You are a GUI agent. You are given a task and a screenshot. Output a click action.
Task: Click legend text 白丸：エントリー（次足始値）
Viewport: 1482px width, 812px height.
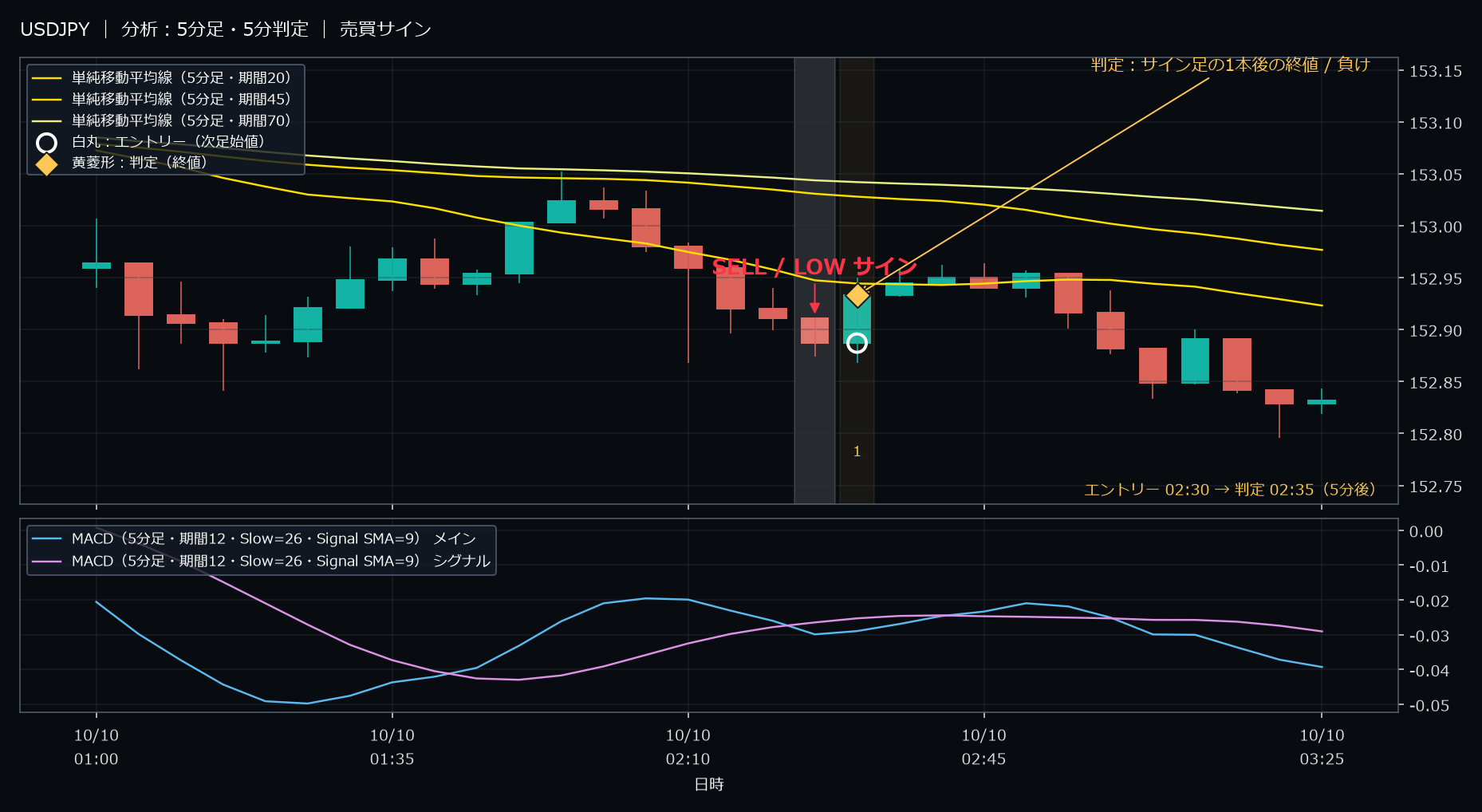pos(168,142)
